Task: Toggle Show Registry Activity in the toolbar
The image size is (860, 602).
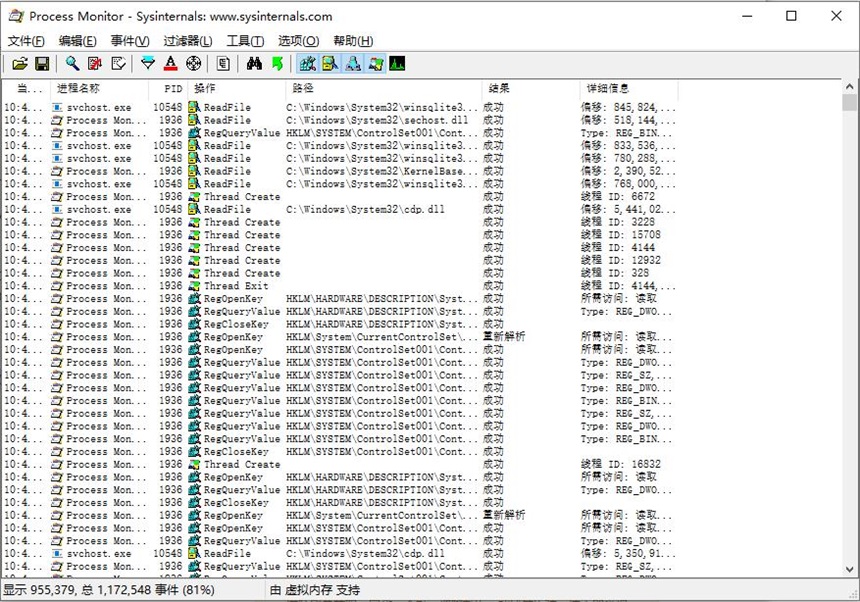Action: (308, 64)
